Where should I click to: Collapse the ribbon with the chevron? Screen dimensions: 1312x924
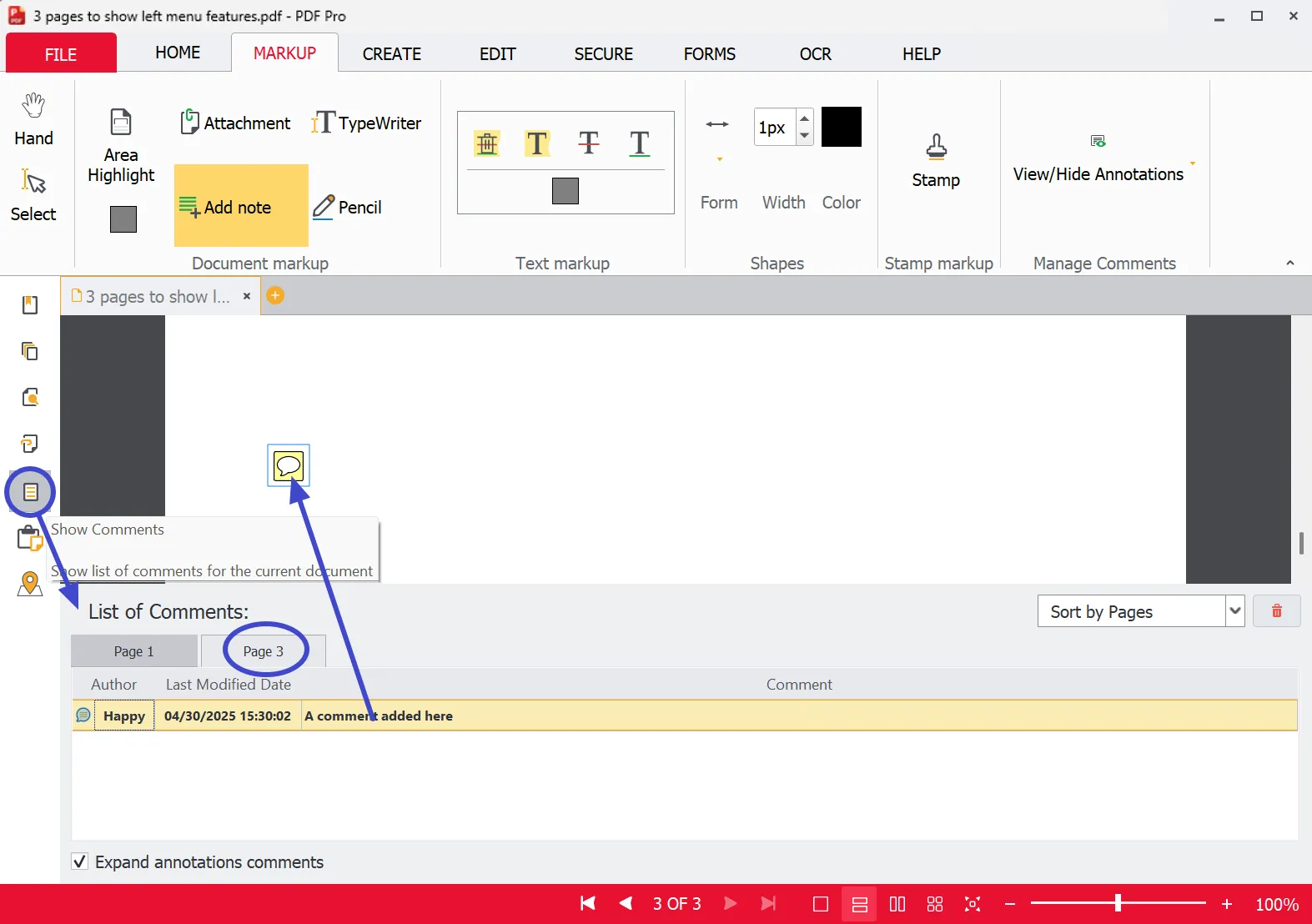click(1290, 263)
